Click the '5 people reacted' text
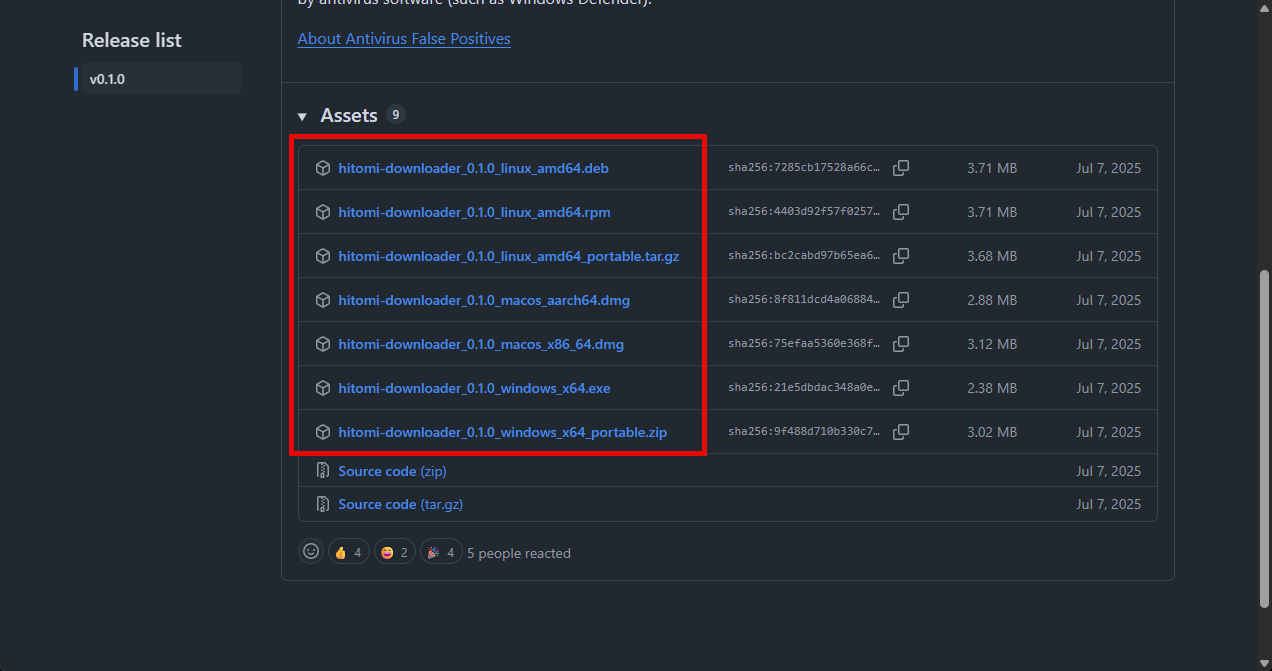The height and width of the screenshot is (671, 1272). 519,553
